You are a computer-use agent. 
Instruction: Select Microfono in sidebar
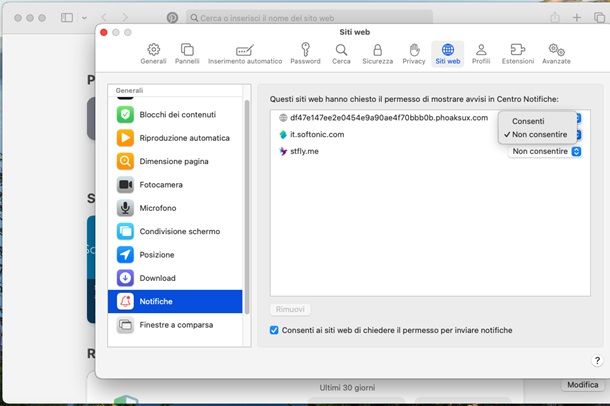[175, 208]
